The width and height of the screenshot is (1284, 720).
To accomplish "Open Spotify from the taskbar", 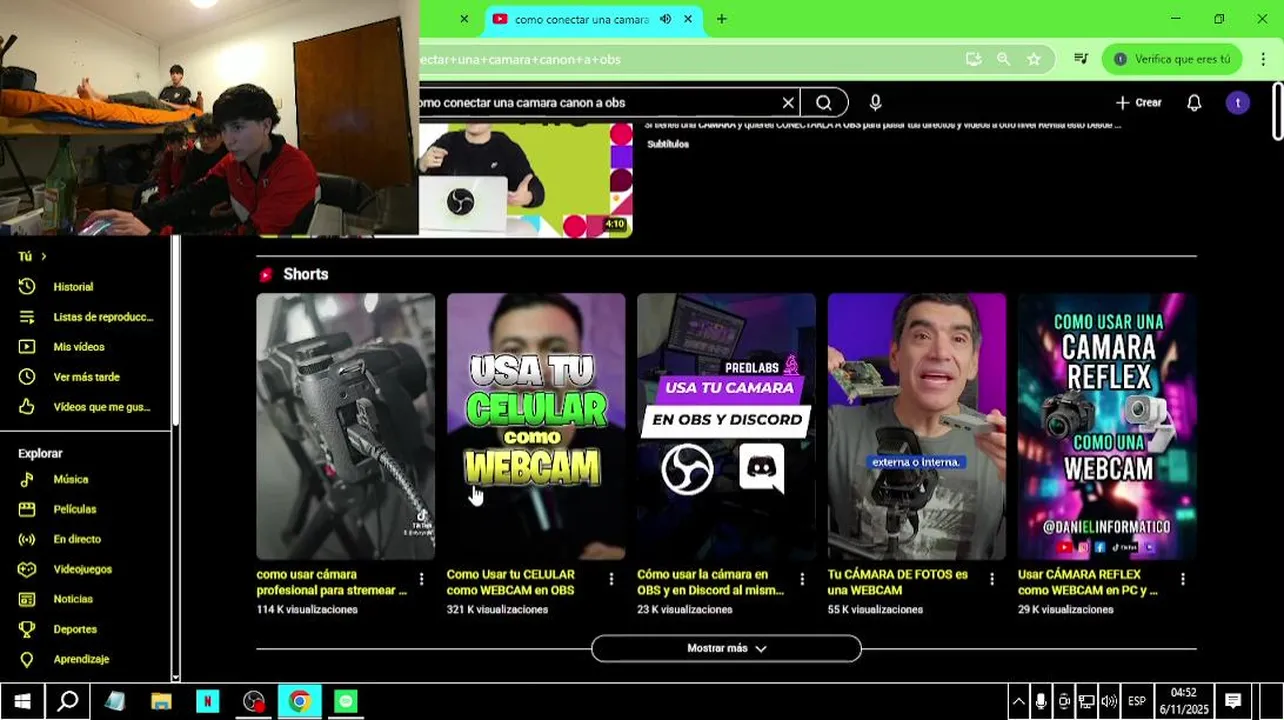I will click(345, 701).
